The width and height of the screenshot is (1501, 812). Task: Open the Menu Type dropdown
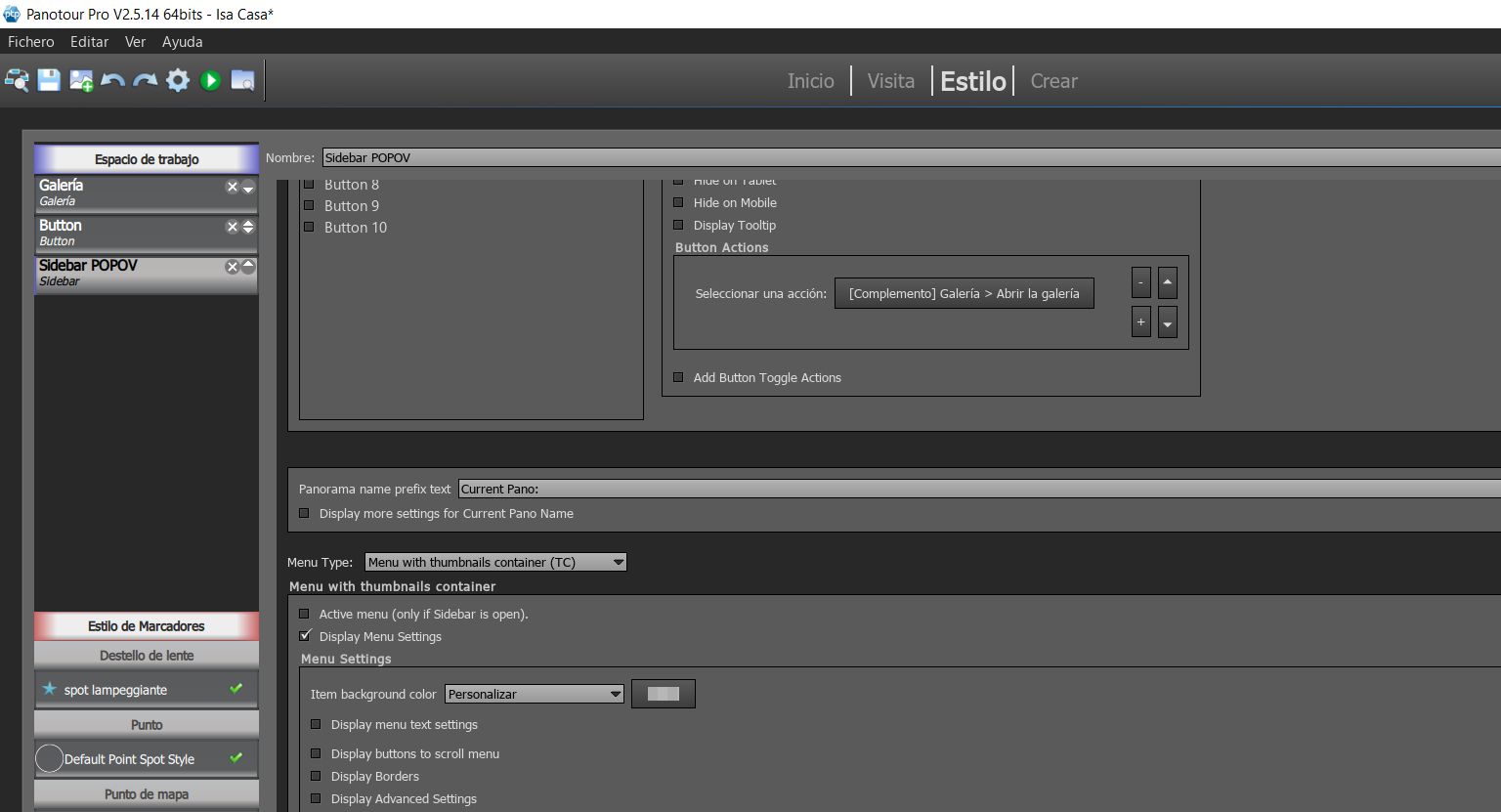(495, 562)
